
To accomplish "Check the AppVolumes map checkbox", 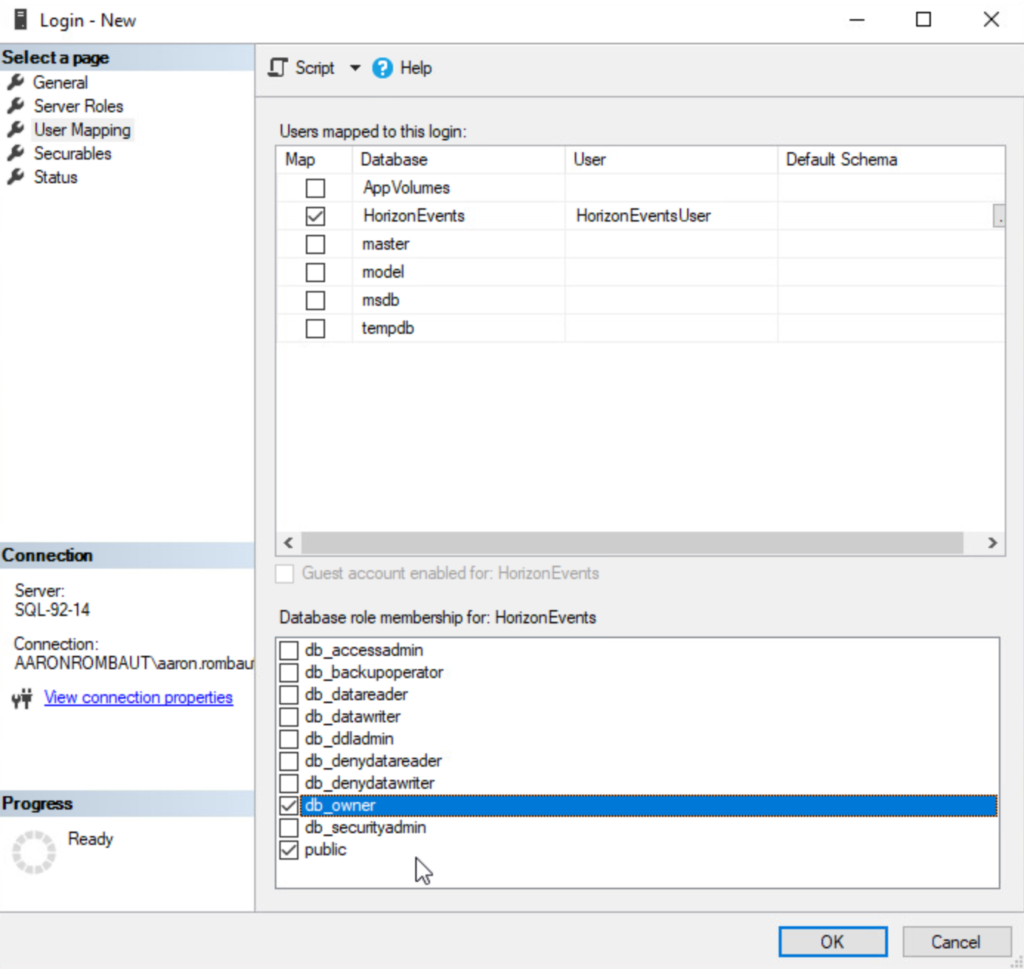I will [315, 188].
